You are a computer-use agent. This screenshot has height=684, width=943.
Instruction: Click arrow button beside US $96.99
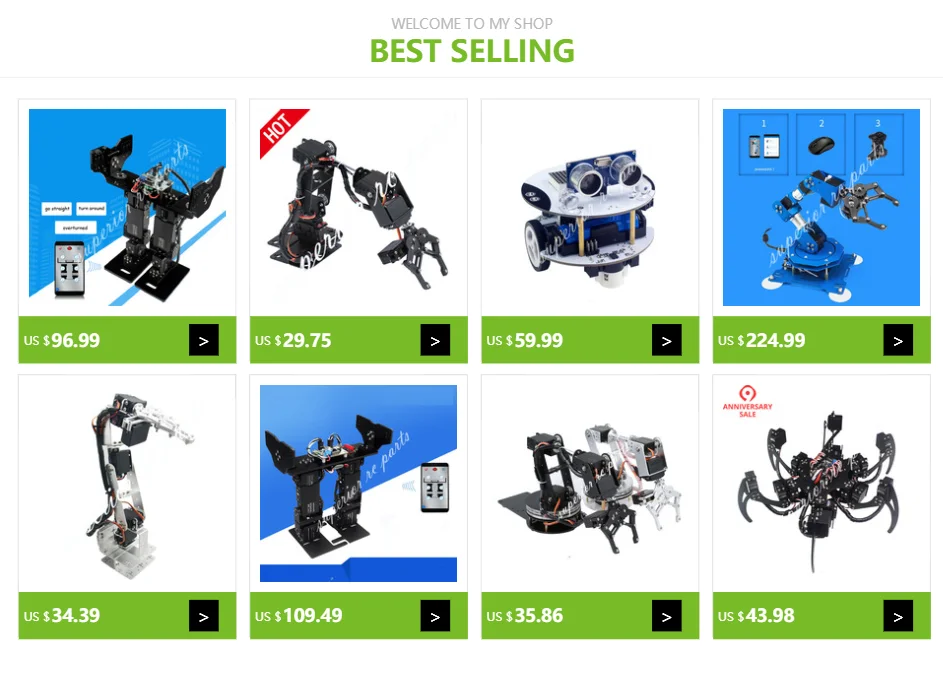pos(204,340)
